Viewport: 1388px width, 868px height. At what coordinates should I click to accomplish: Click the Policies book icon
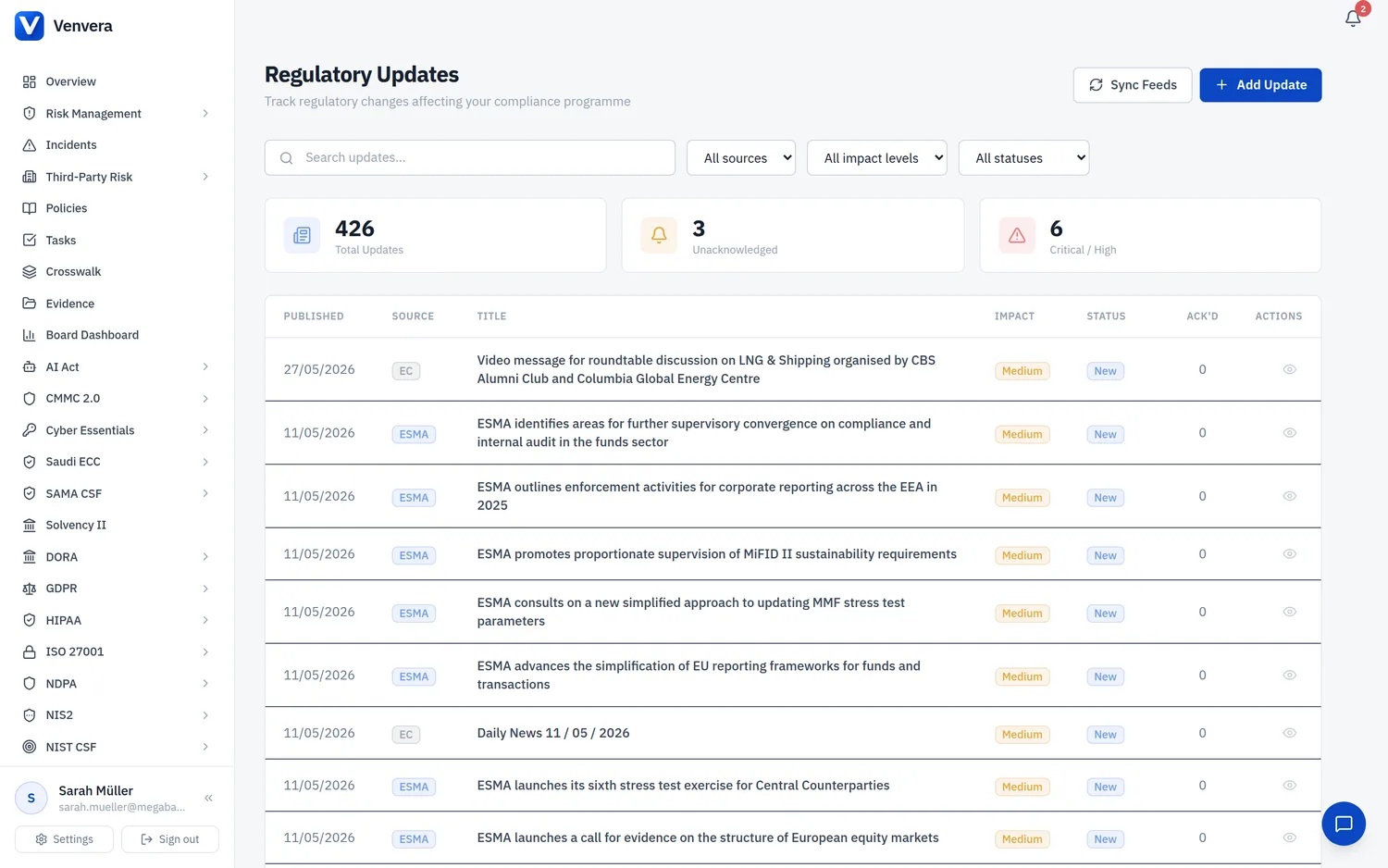[x=30, y=208]
